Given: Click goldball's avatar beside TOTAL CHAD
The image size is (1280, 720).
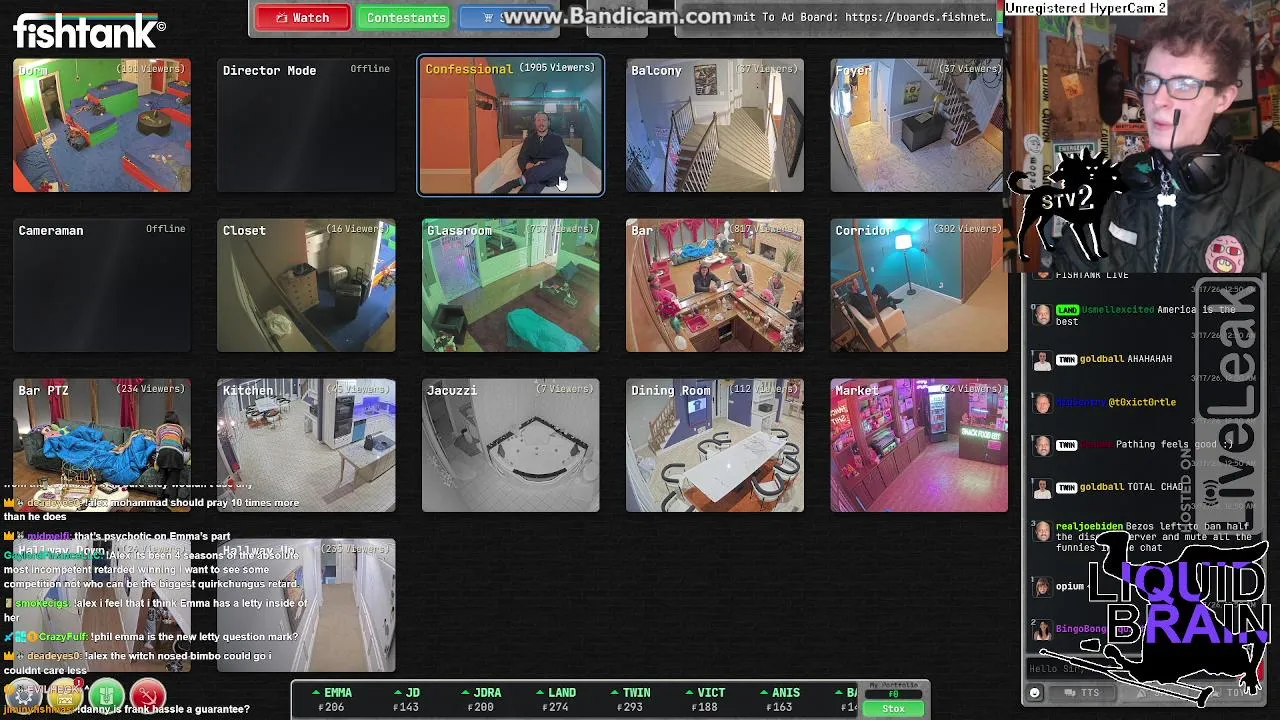Looking at the screenshot, I should click(x=1042, y=488).
